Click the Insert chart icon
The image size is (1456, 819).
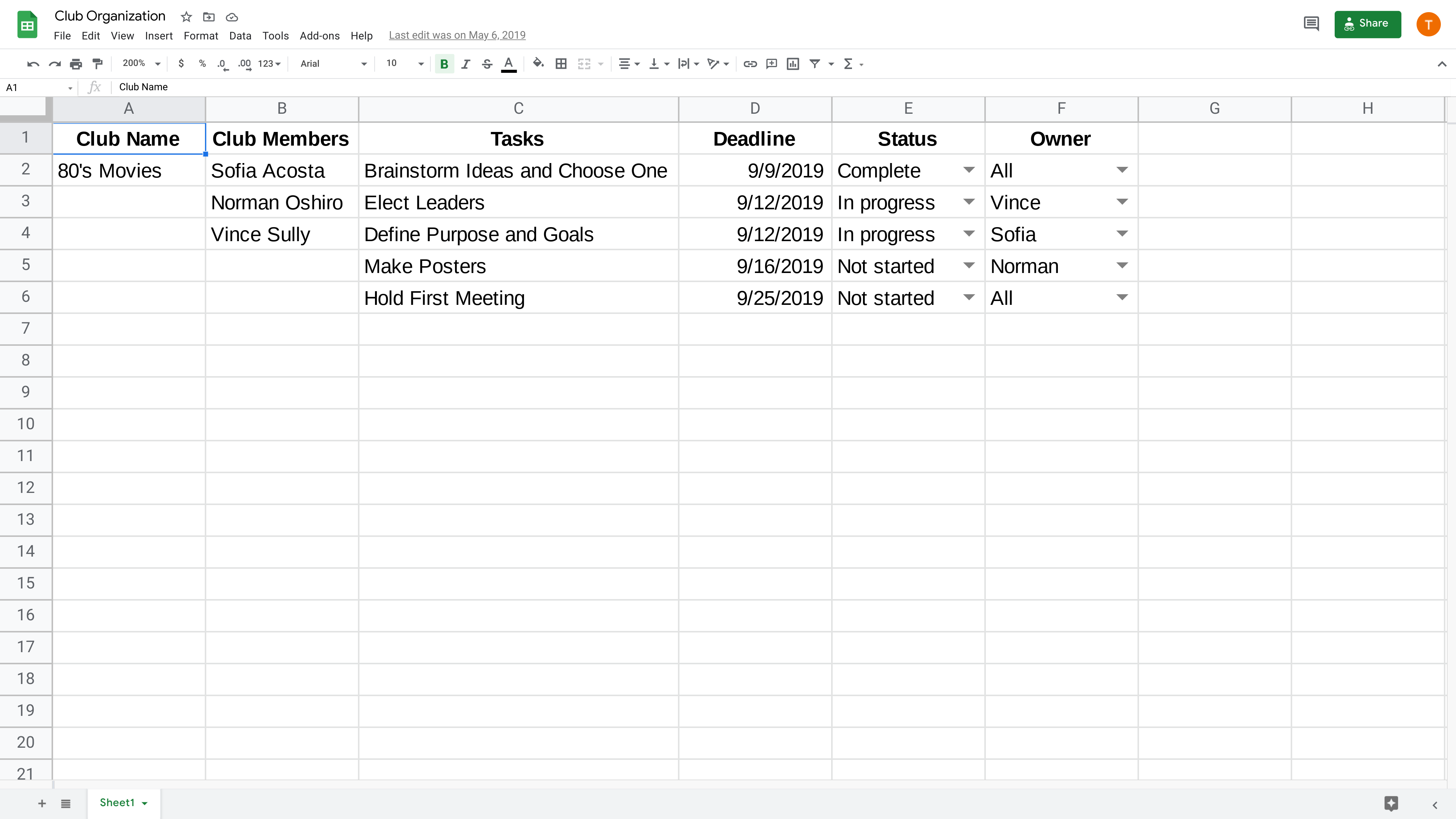coord(793,64)
